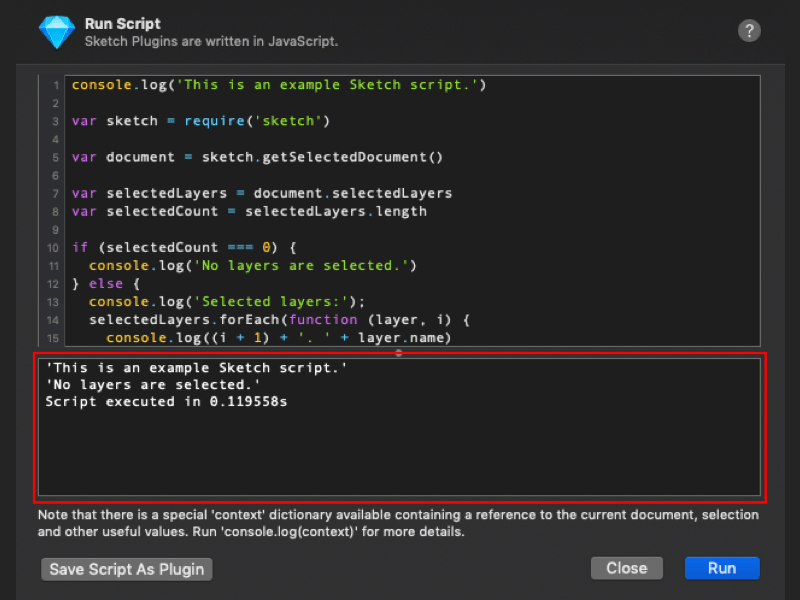Click the help question mark icon
Viewport: 800px width, 600px height.
[749, 31]
